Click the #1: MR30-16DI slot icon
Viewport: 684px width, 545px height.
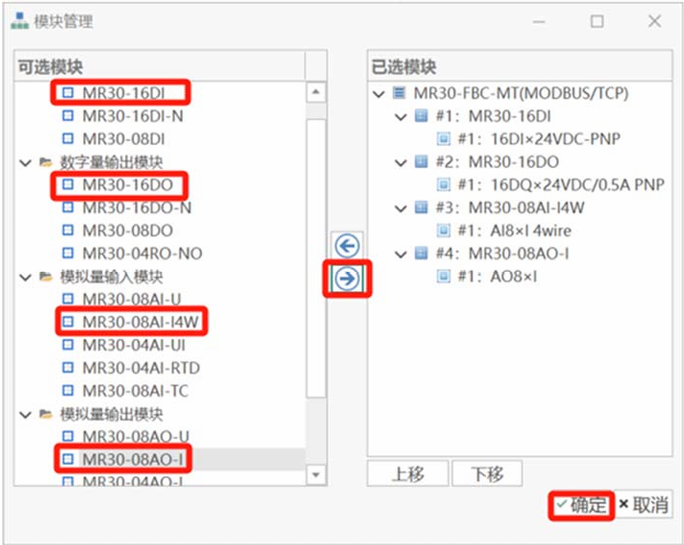421,116
